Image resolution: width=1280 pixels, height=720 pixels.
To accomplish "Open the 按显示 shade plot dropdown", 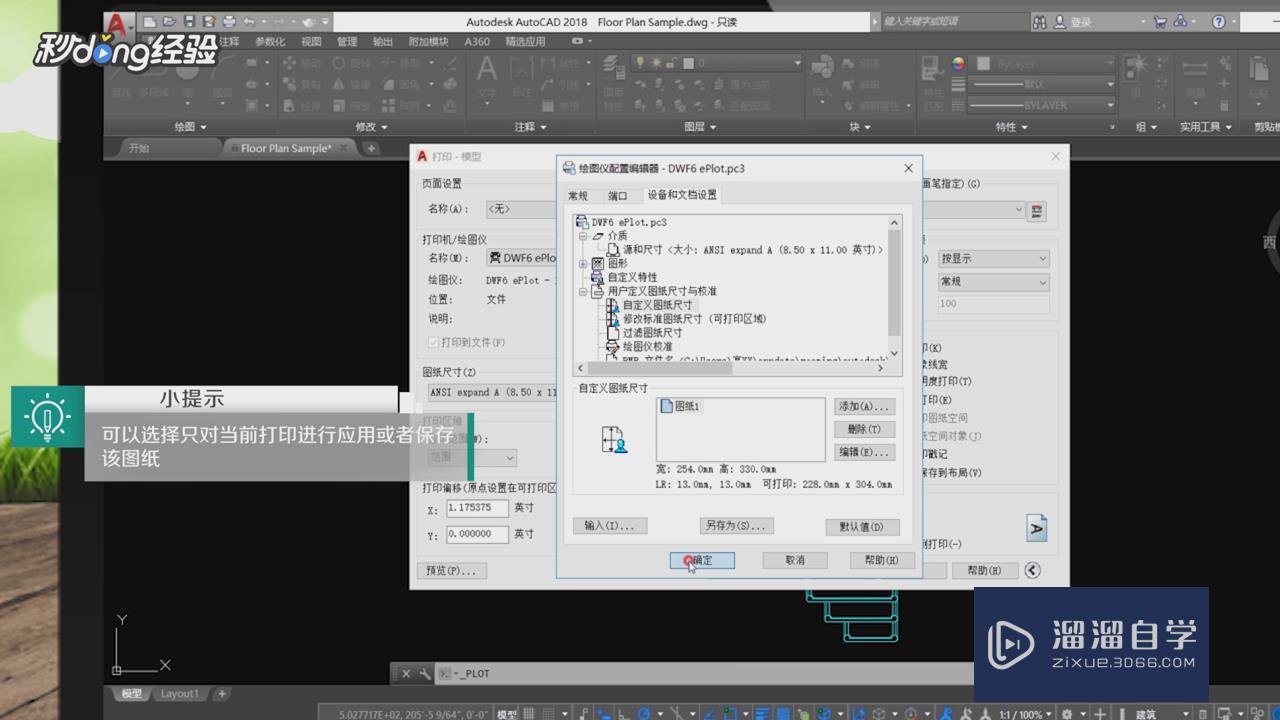I will point(993,258).
